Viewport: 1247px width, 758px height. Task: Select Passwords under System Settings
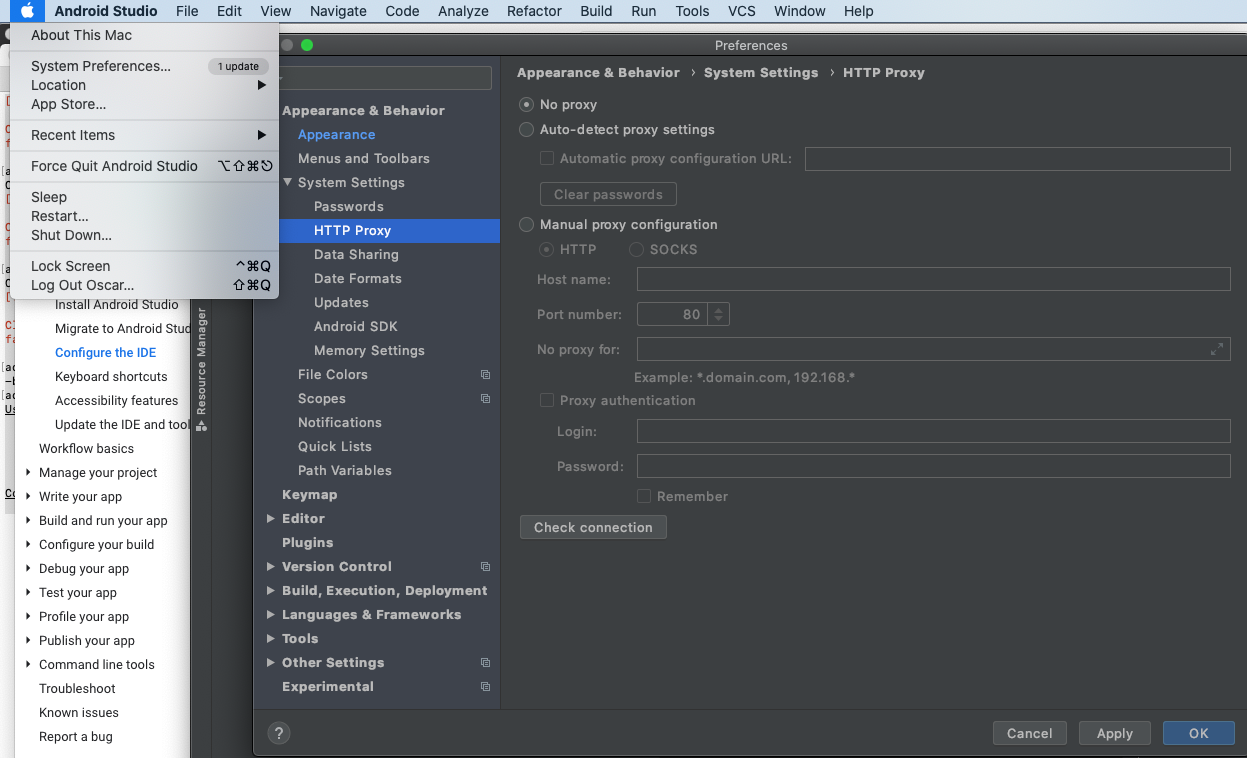pyautogui.click(x=349, y=207)
